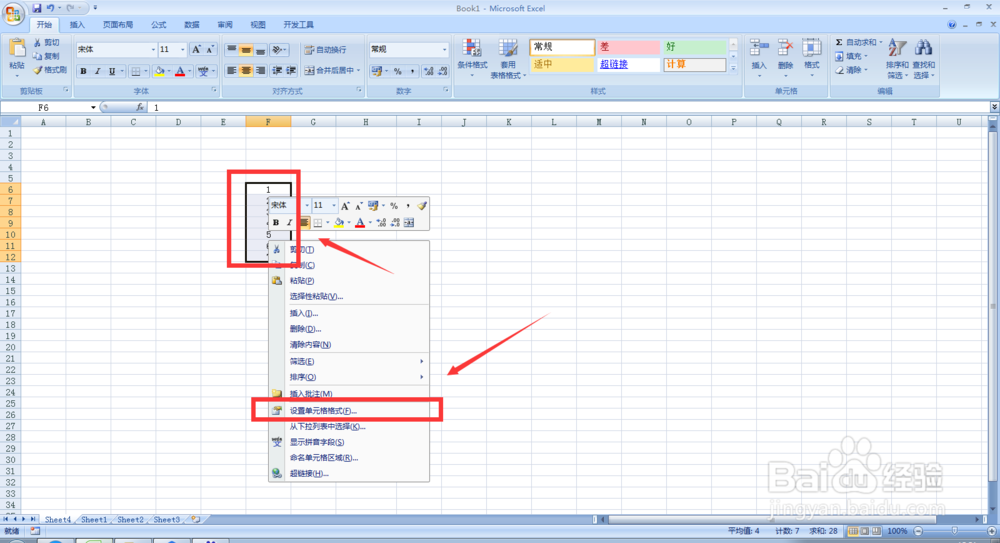1000x543 pixels.
Task: Click the Paste (粘贴) clipboard icon
Action: (17, 48)
